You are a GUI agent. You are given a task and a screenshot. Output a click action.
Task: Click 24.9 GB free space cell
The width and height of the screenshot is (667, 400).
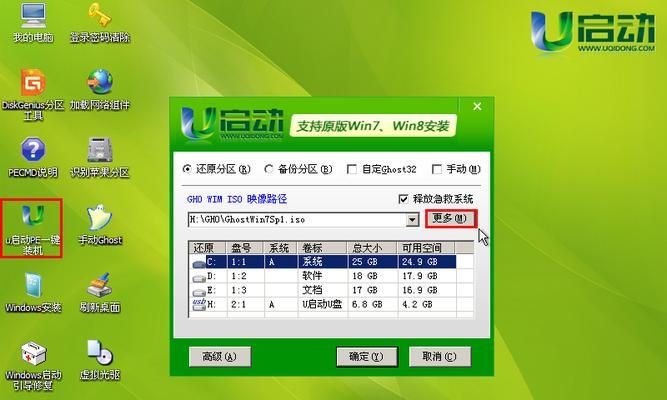[x=420, y=262]
